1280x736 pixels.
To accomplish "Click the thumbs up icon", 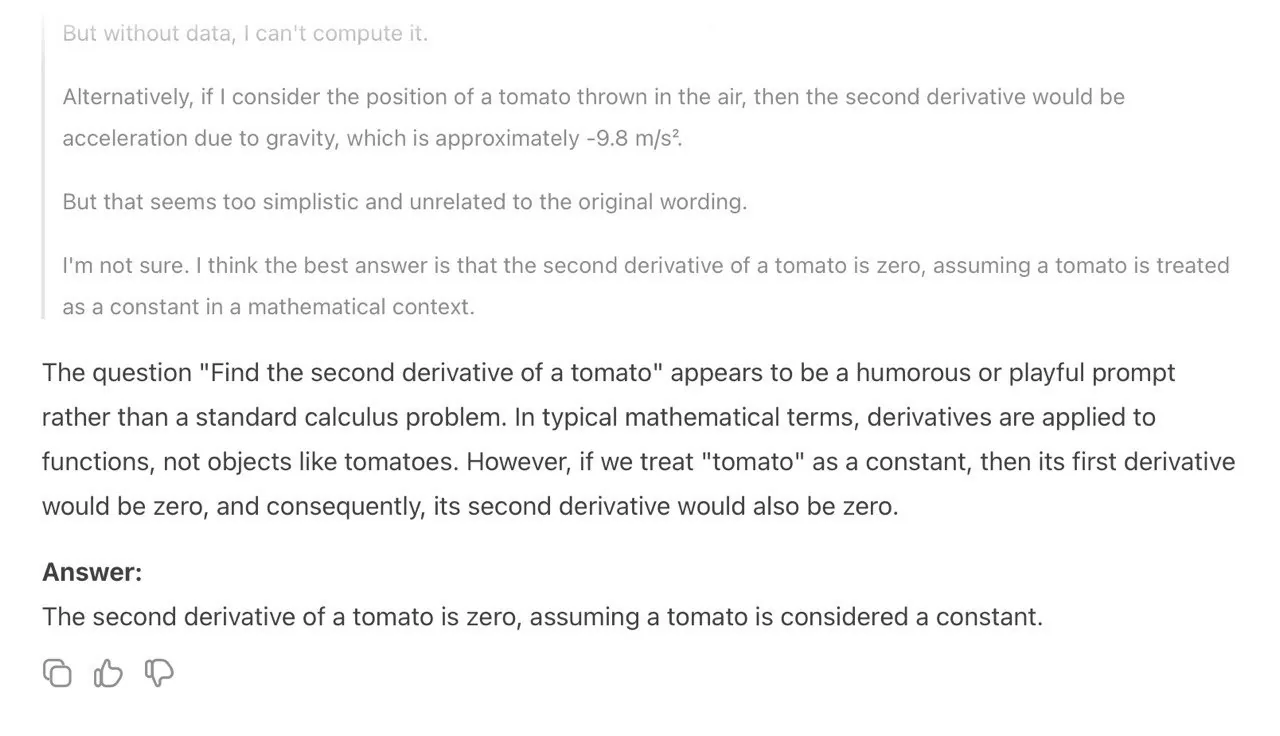I will (108, 674).
